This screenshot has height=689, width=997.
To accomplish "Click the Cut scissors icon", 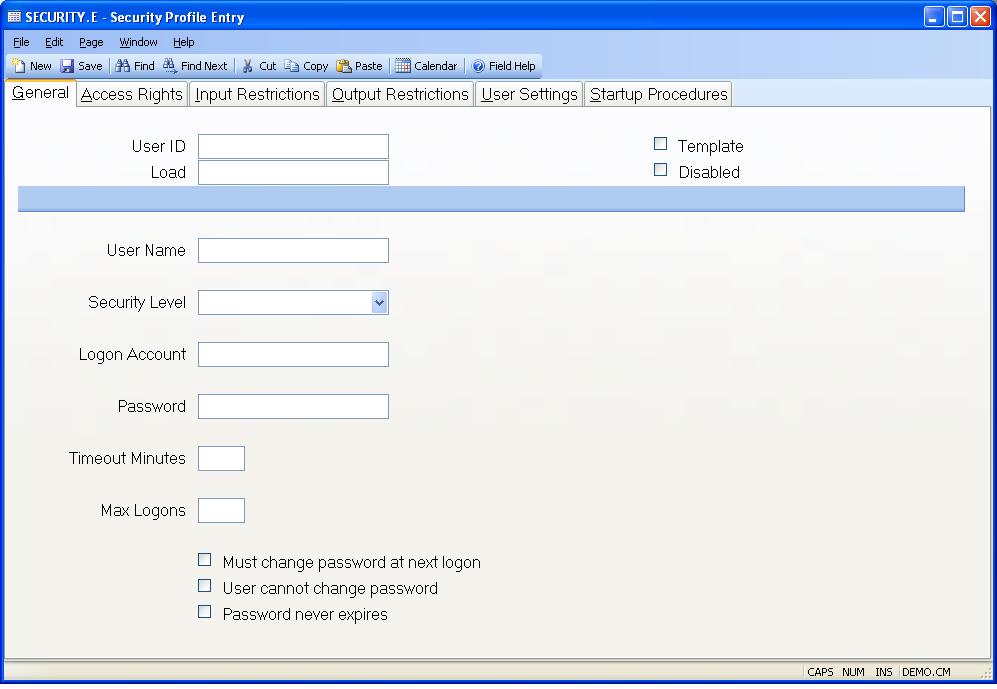I will 248,66.
